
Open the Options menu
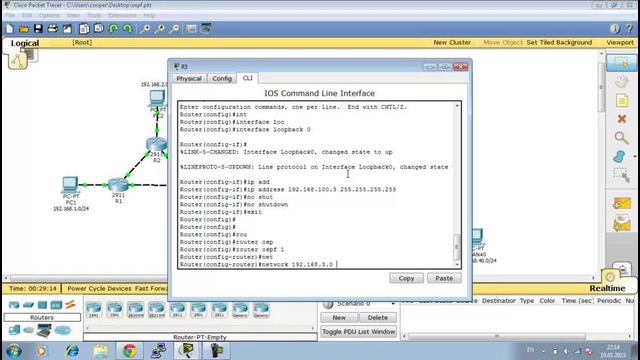tap(49, 15)
